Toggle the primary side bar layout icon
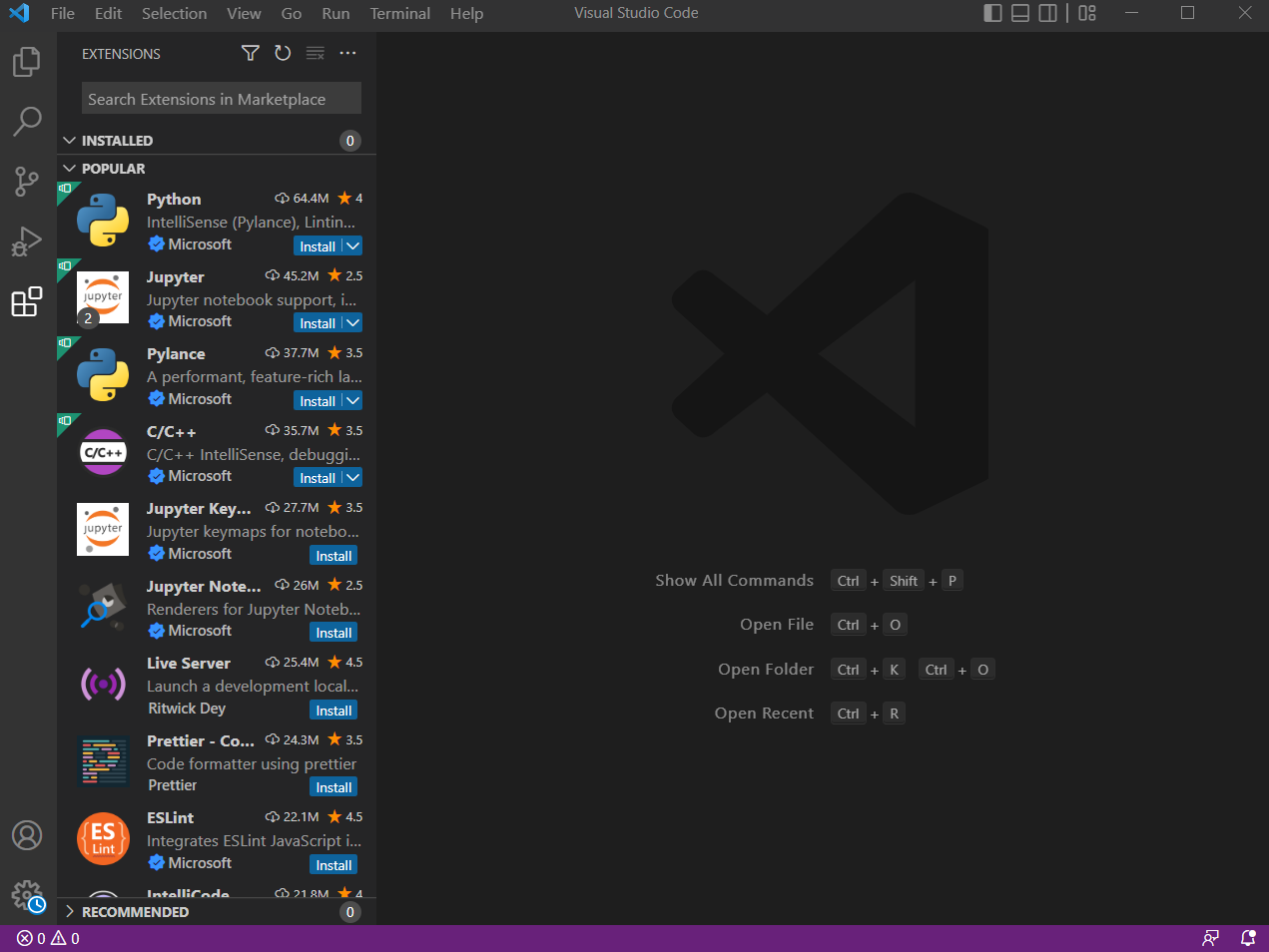The image size is (1269, 952). point(993,13)
